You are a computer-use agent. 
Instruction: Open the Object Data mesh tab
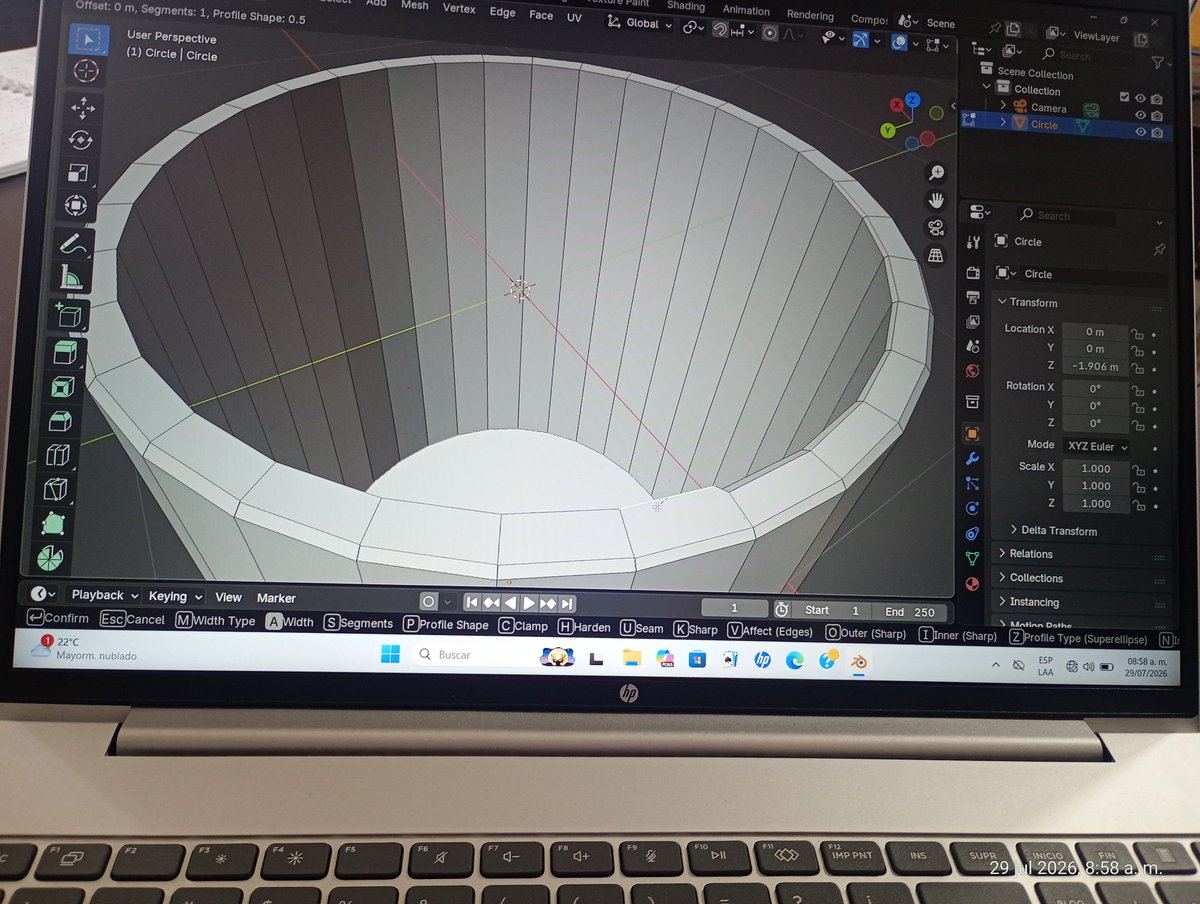pyautogui.click(x=973, y=558)
